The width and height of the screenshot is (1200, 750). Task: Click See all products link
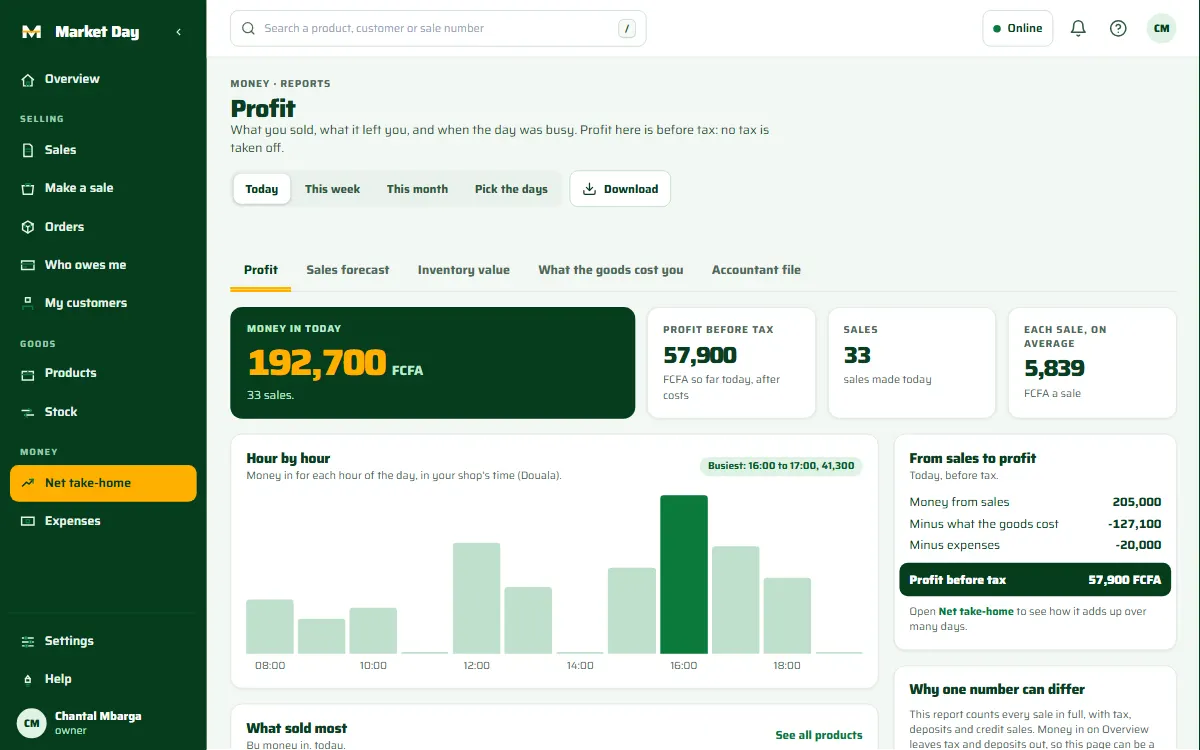coord(819,735)
